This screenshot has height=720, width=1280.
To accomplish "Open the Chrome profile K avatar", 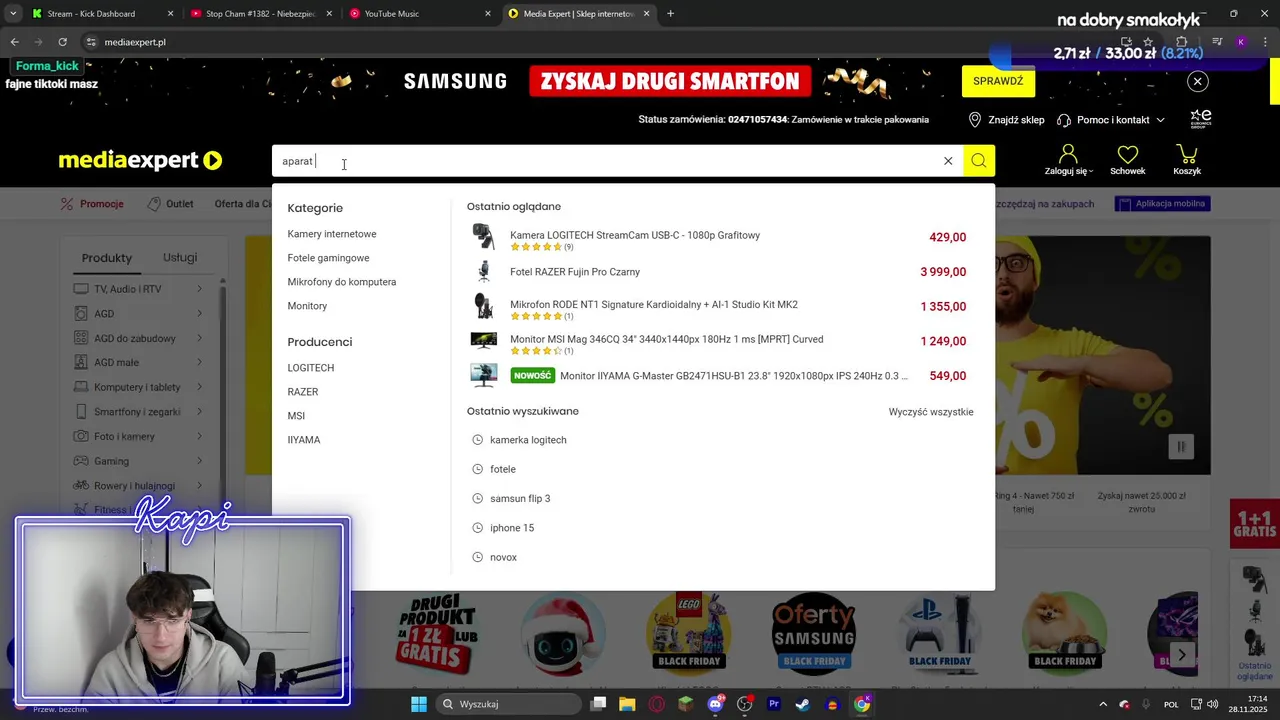I will point(1241,42).
